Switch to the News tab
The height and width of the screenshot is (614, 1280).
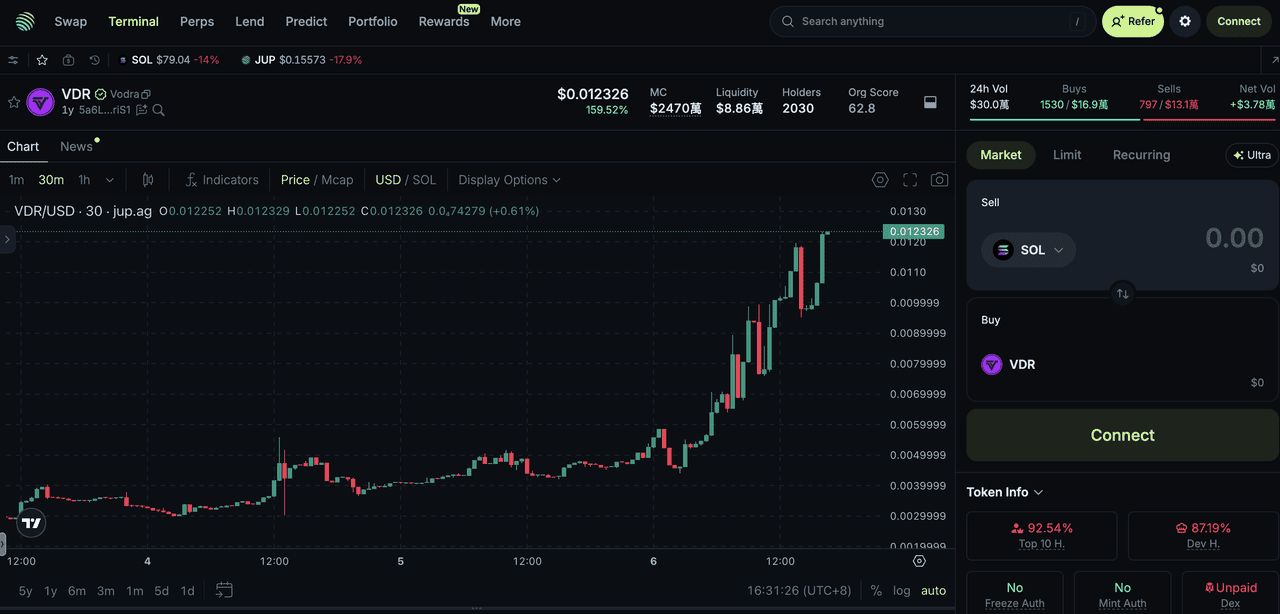click(76, 146)
